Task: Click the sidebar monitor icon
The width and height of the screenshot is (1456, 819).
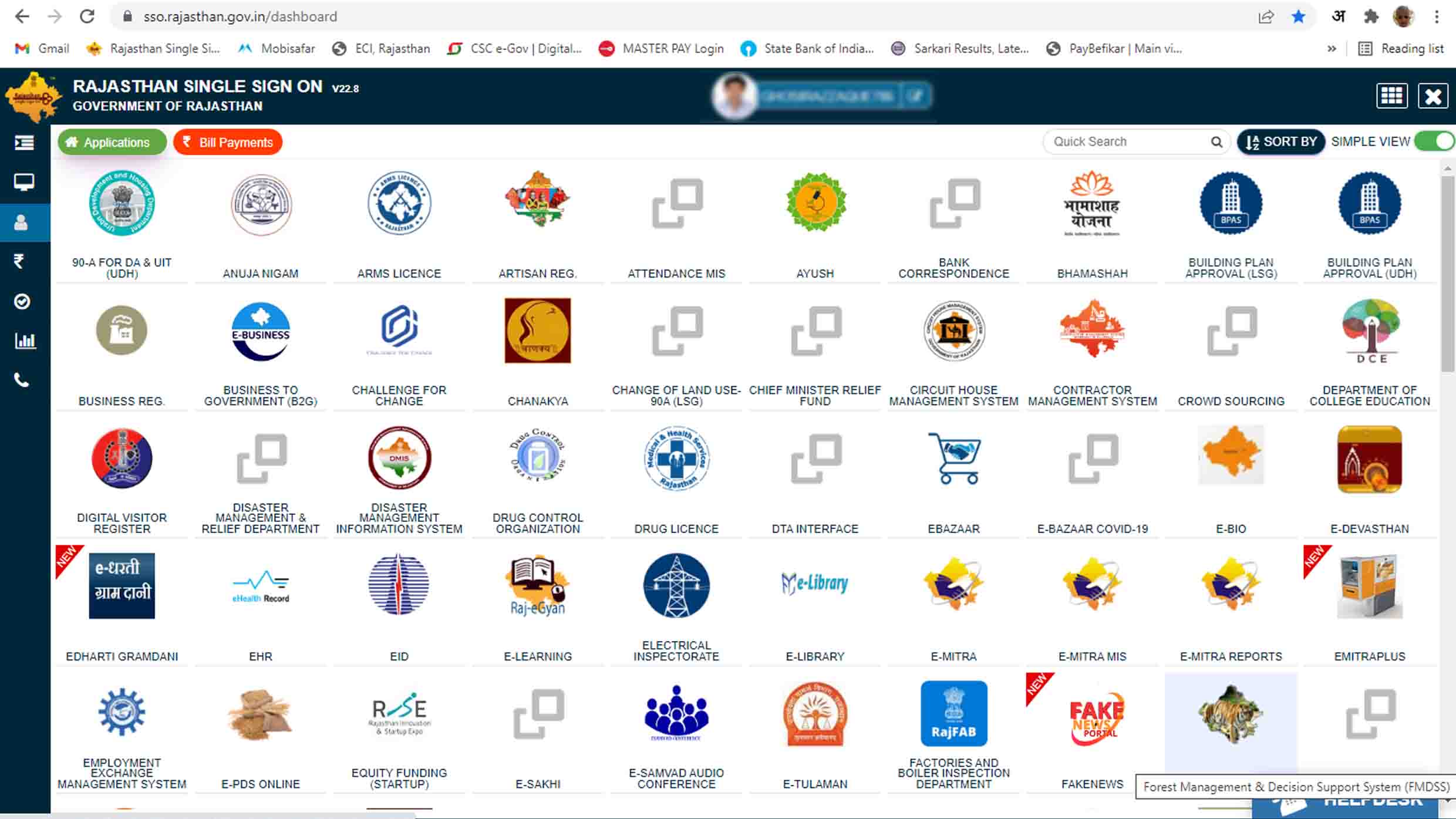Action: point(23,183)
